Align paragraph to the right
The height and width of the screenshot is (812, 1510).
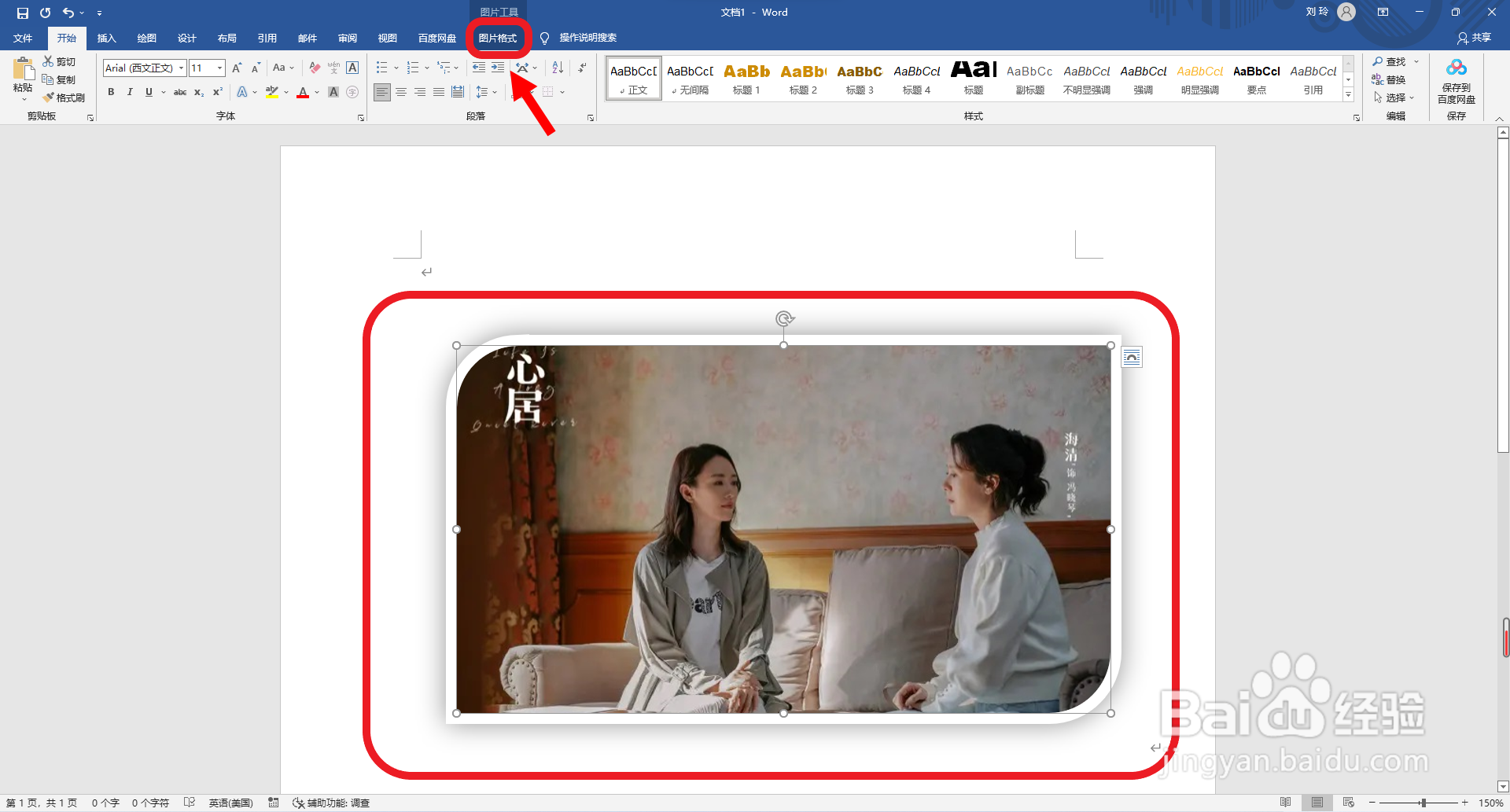point(420,92)
